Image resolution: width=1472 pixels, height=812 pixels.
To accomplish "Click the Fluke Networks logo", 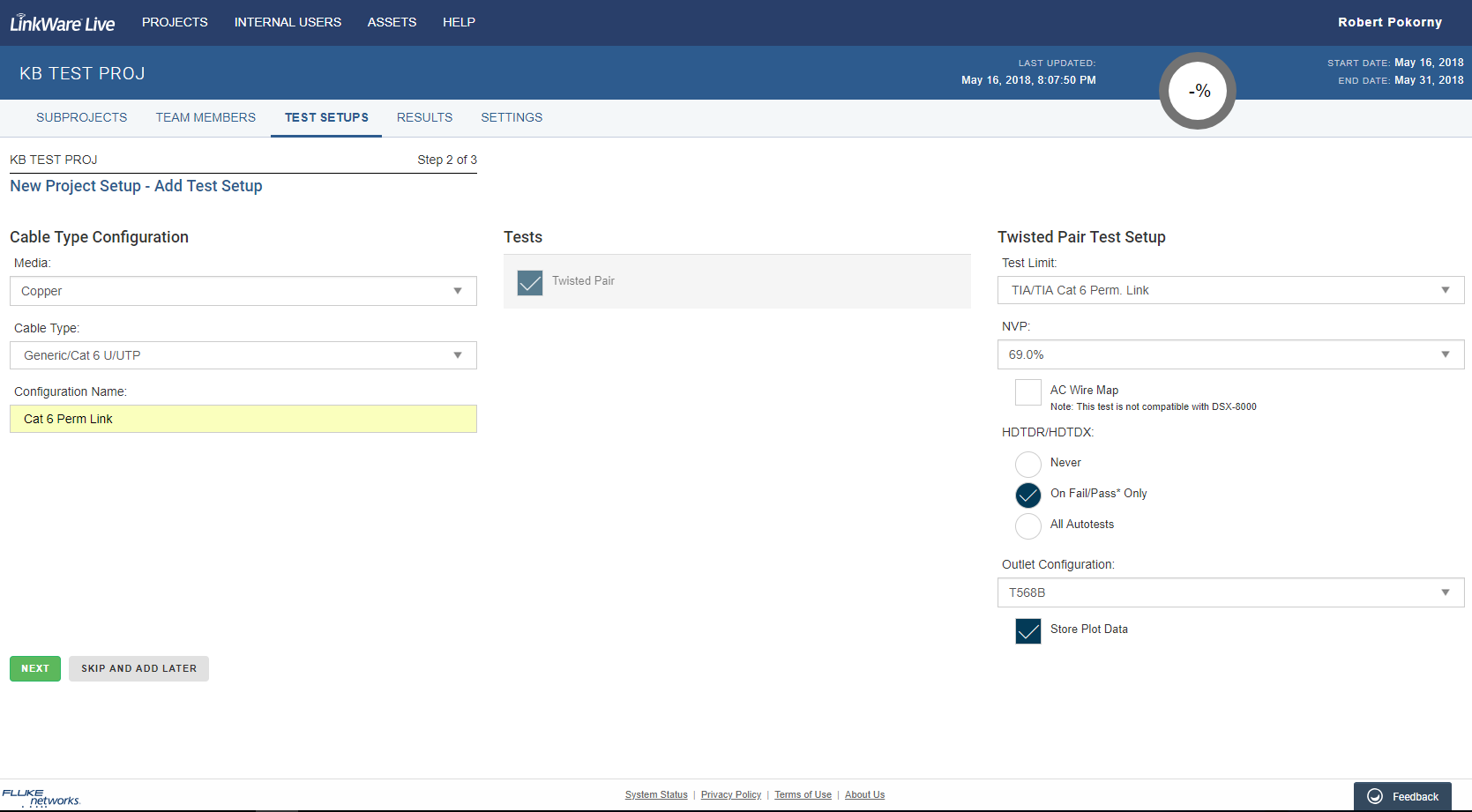I will click(41, 797).
